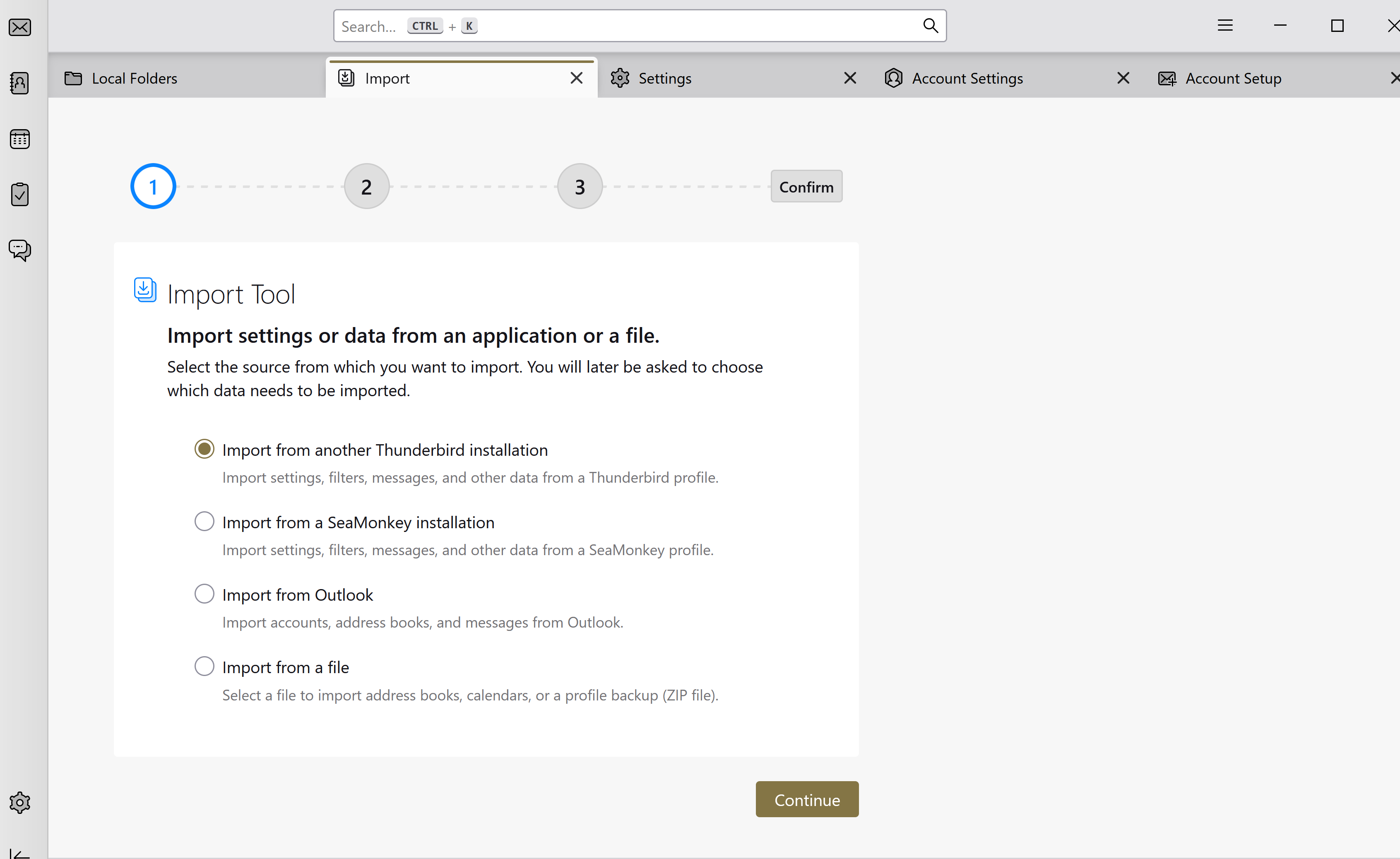This screenshot has height=859, width=1400.
Task: Switch to the Local Folders tab
Action: click(187, 78)
